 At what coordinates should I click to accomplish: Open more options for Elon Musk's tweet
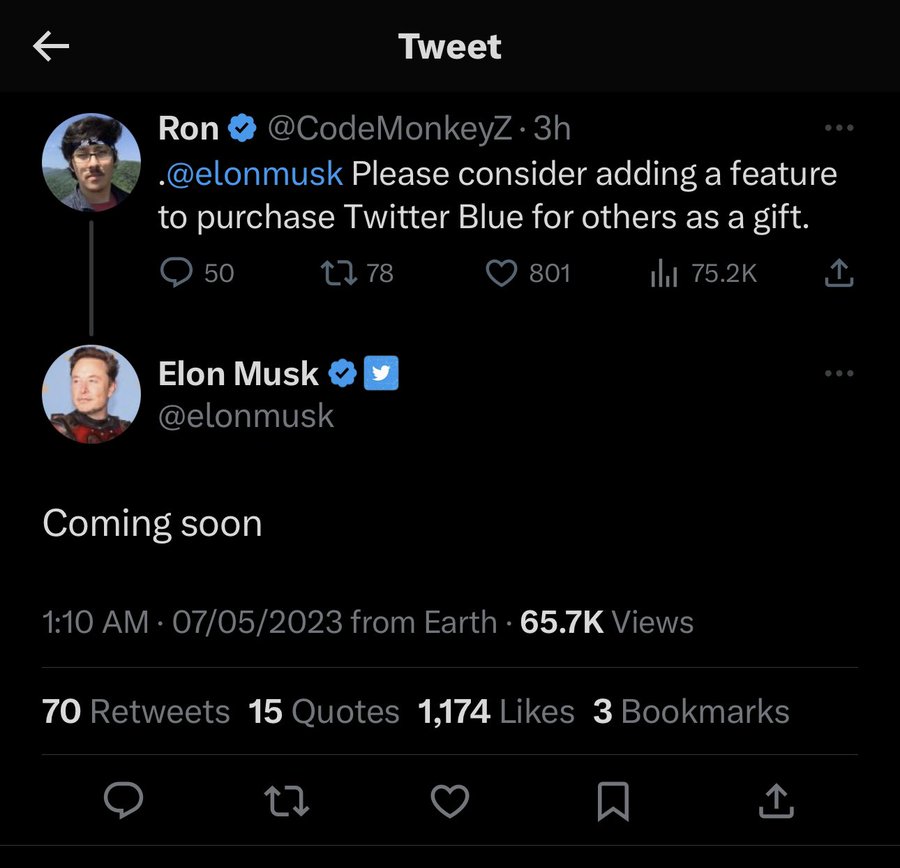tap(838, 374)
